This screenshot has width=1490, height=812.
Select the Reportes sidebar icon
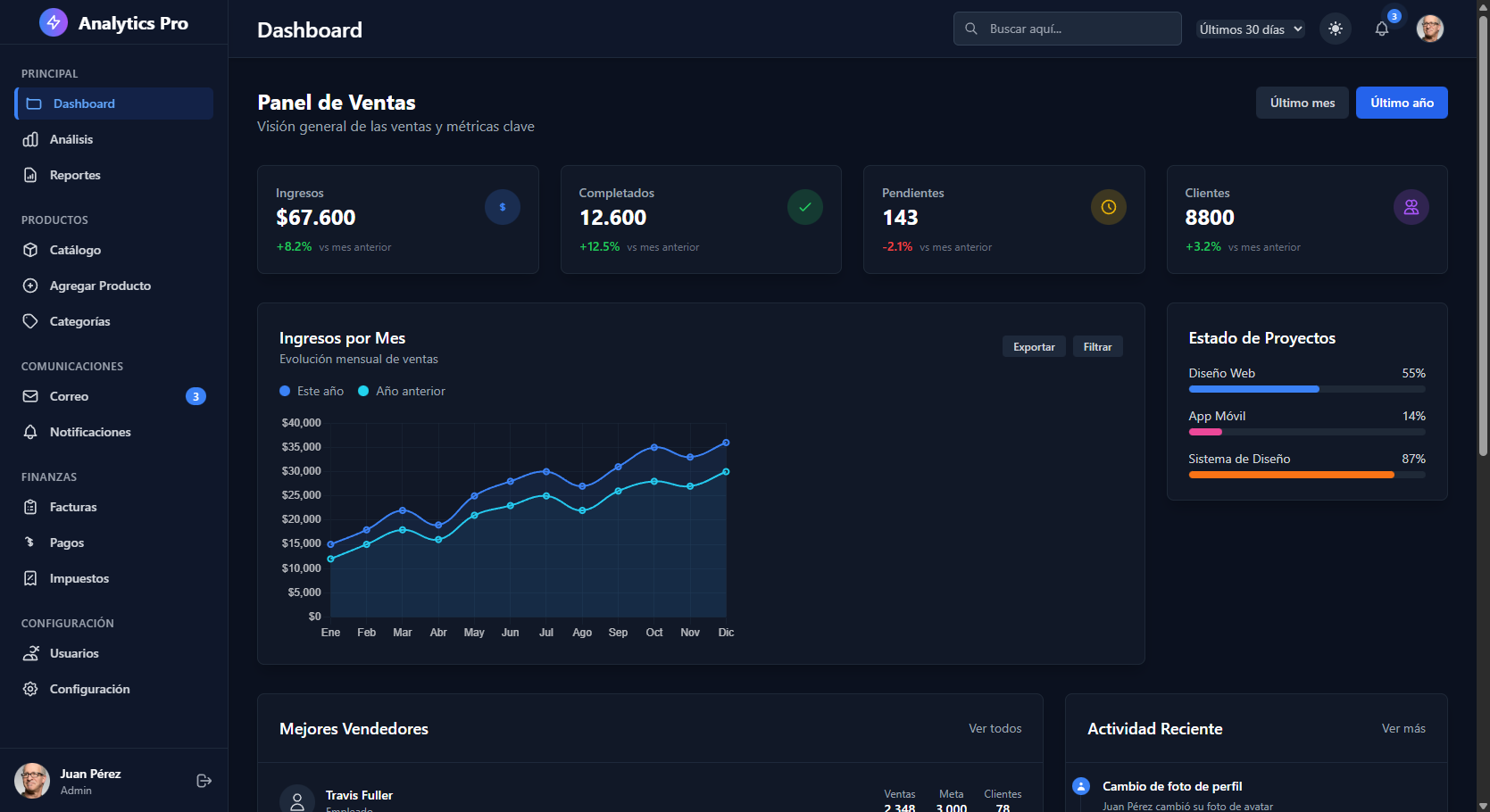(x=30, y=175)
